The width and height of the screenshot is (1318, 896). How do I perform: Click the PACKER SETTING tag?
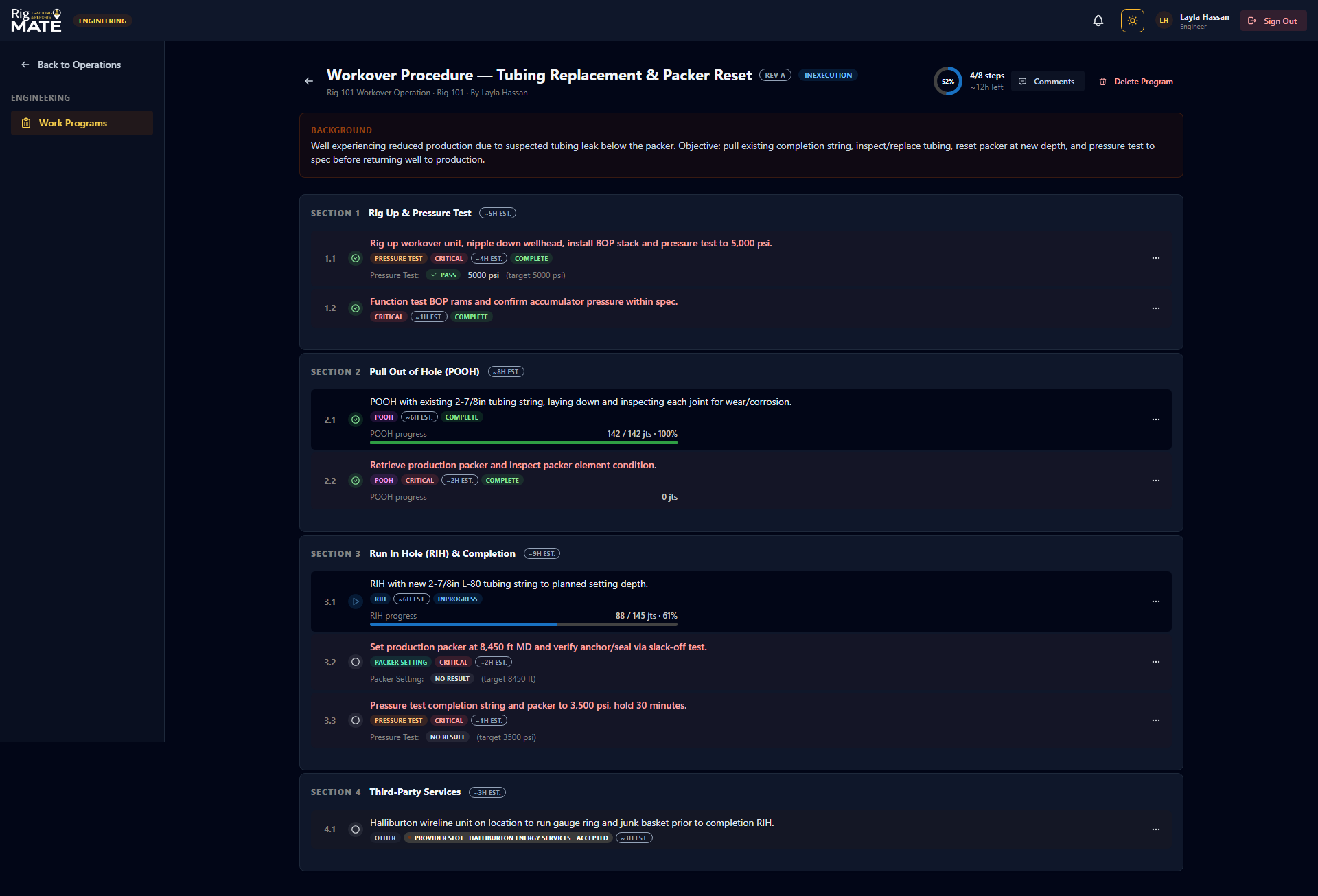pos(401,663)
